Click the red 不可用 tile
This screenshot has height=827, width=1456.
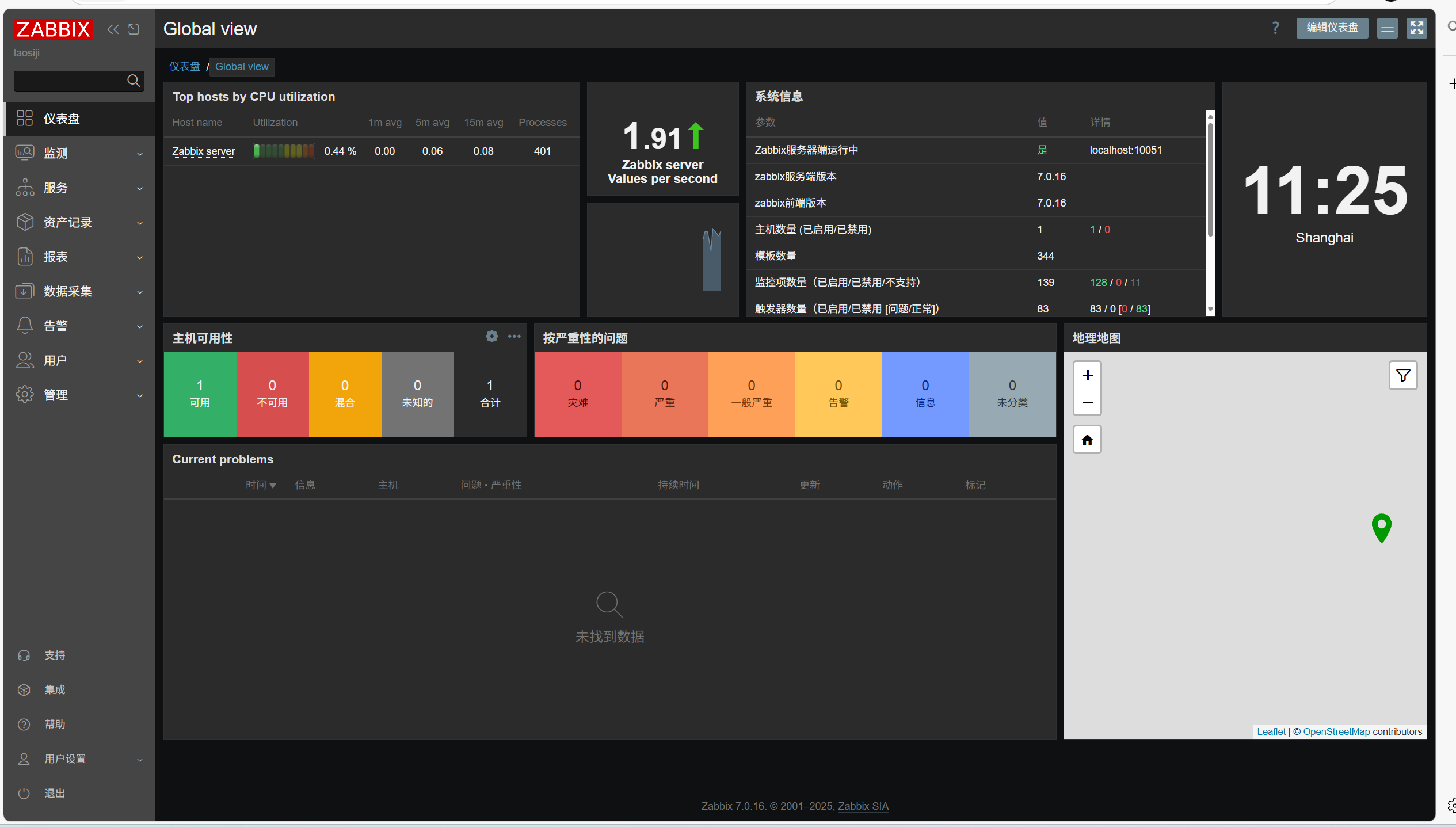(x=272, y=394)
